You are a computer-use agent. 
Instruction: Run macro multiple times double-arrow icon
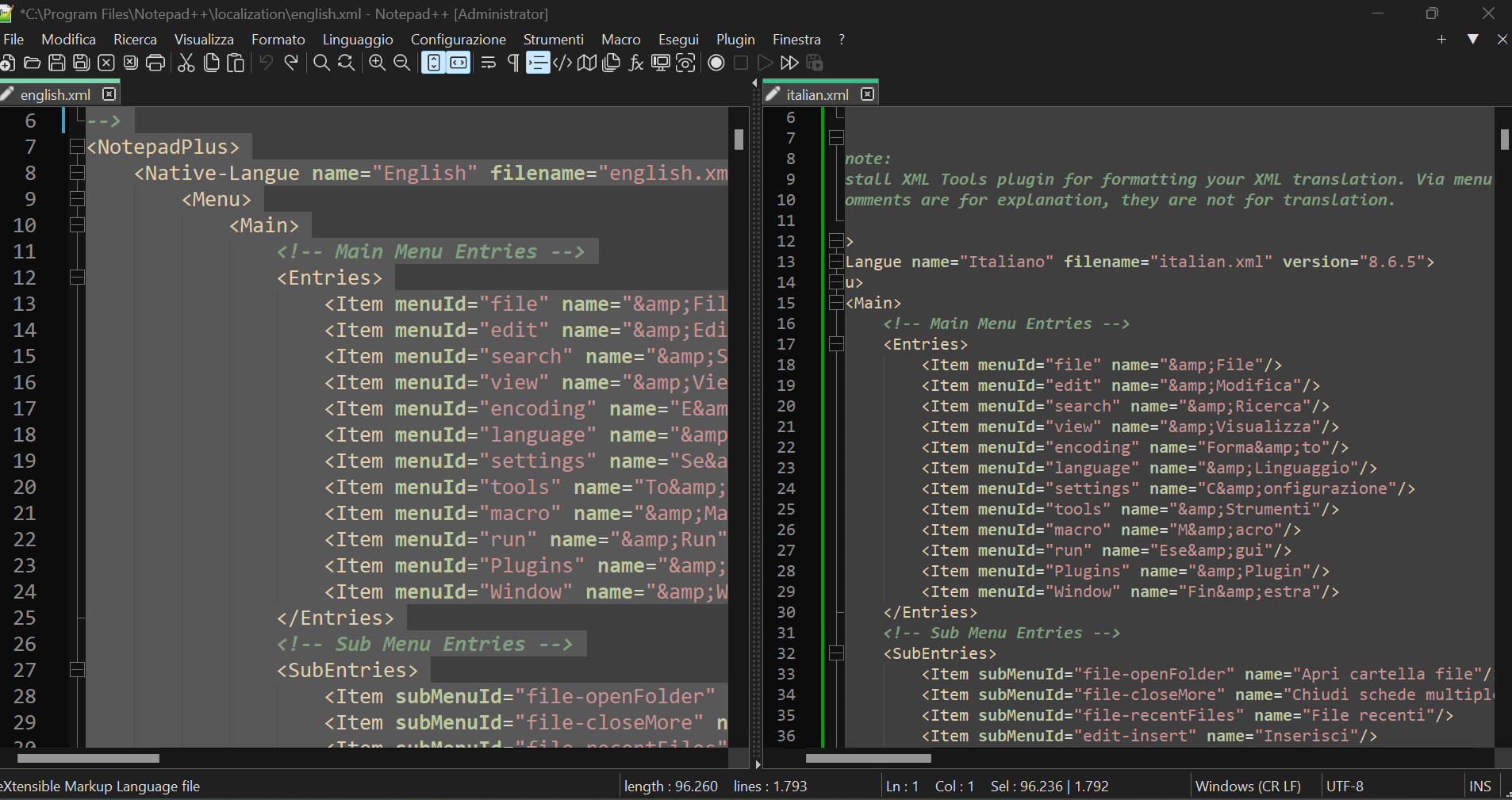click(x=790, y=63)
